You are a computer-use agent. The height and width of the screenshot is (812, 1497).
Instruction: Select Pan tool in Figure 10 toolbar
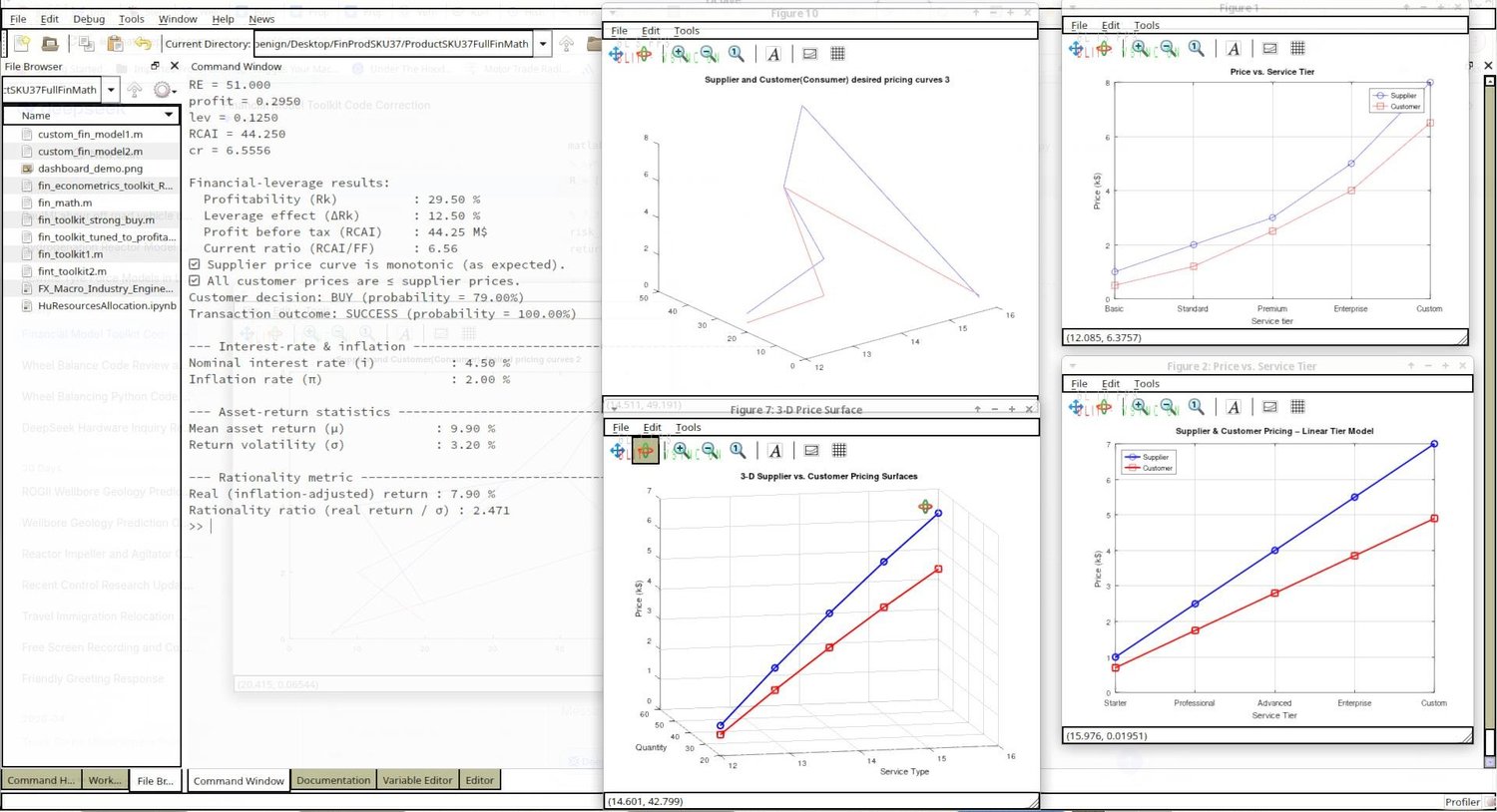617,54
